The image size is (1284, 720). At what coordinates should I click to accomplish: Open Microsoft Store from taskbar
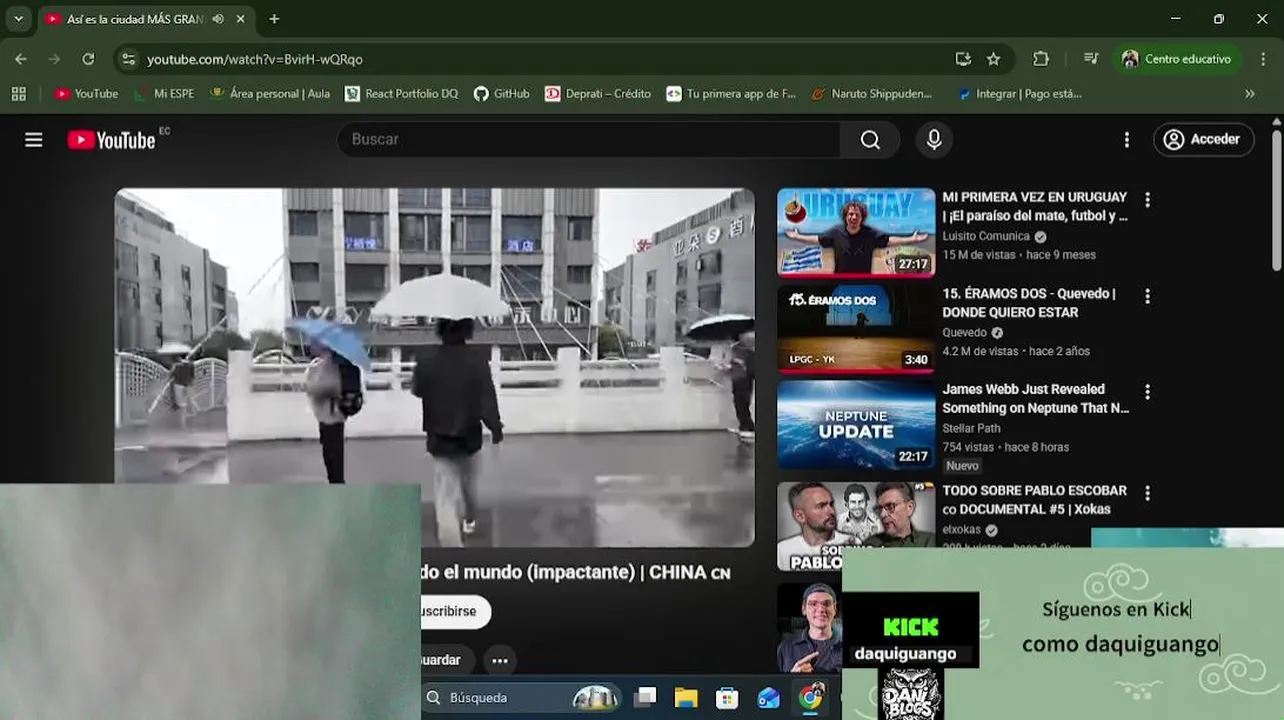coord(727,697)
